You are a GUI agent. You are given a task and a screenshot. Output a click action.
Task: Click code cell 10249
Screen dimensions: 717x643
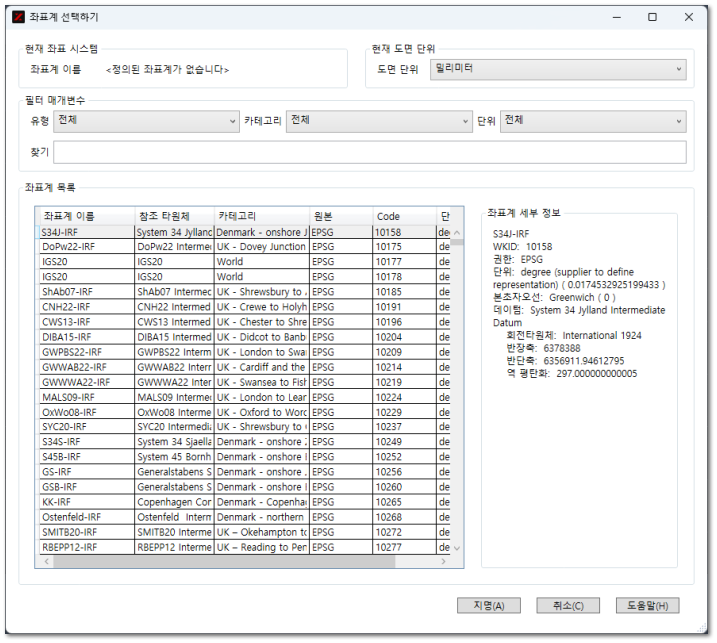pos(405,442)
